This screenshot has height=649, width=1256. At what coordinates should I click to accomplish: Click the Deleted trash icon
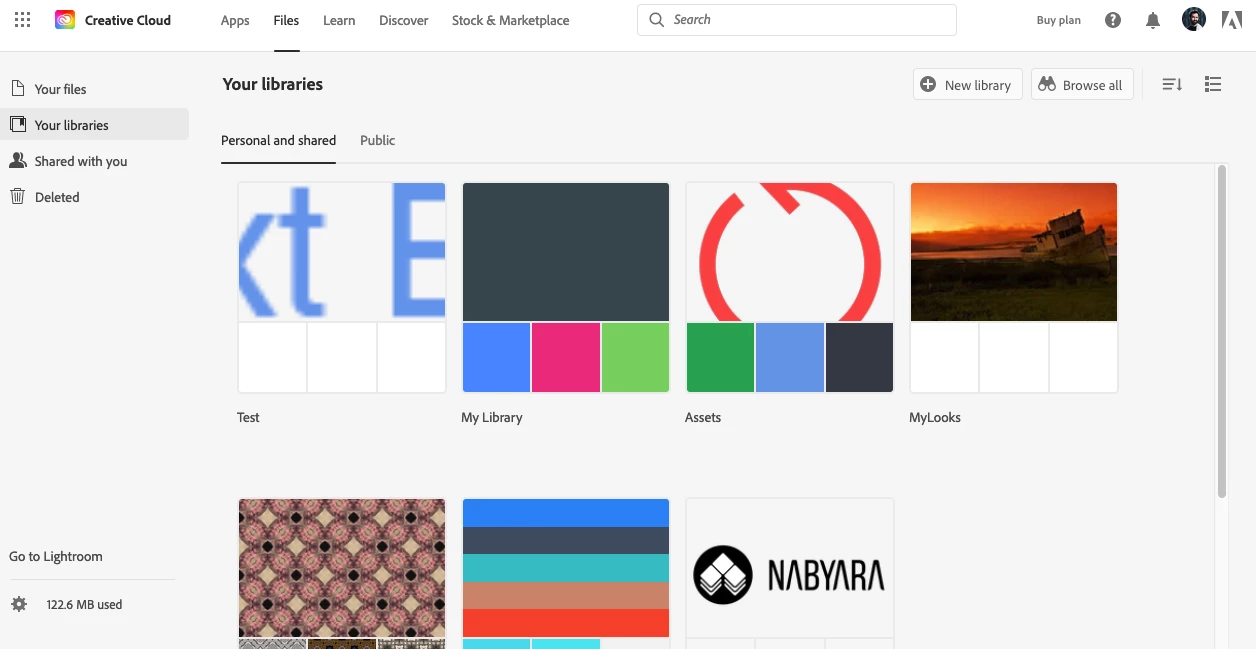pos(18,197)
